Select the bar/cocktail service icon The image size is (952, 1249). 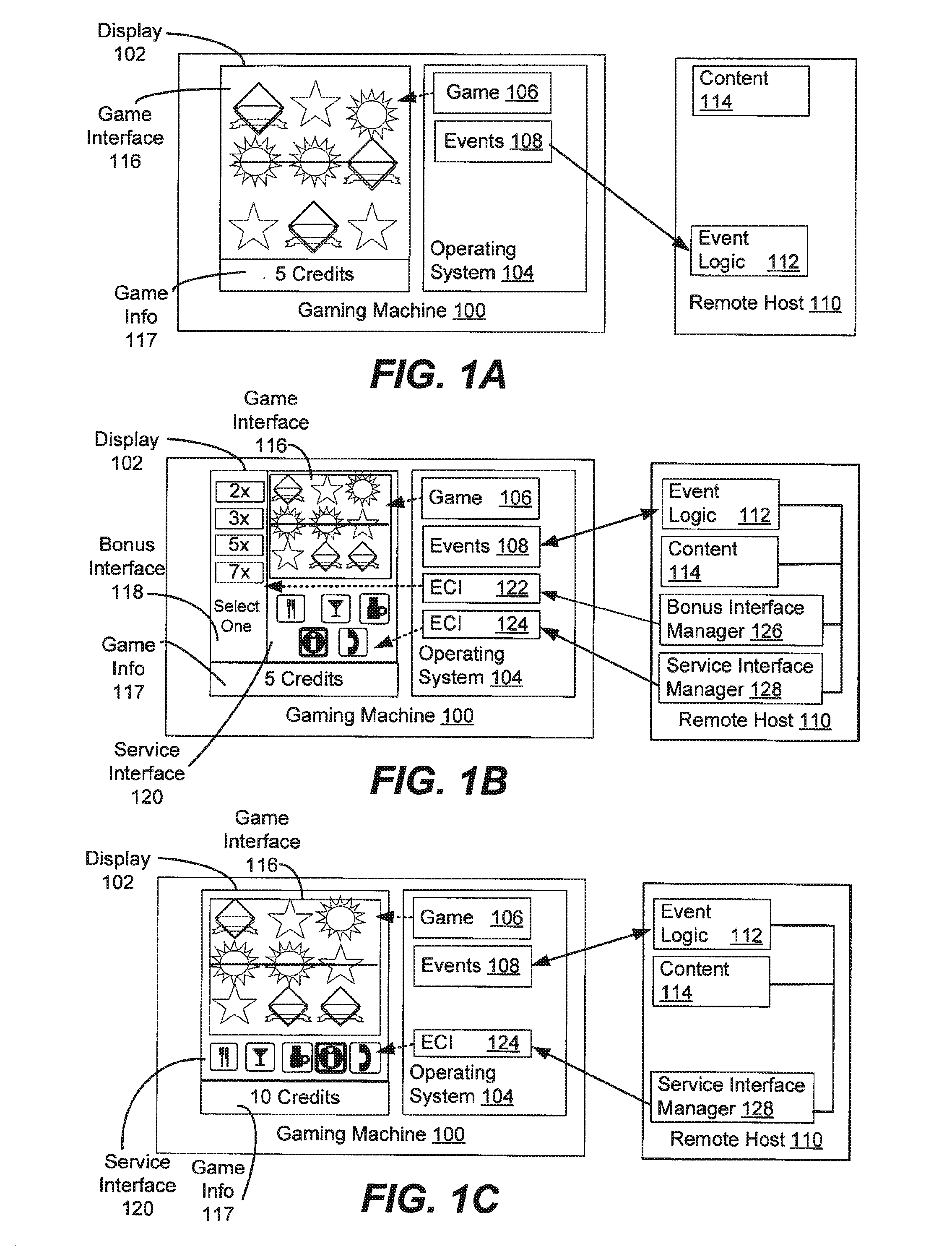click(328, 614)
